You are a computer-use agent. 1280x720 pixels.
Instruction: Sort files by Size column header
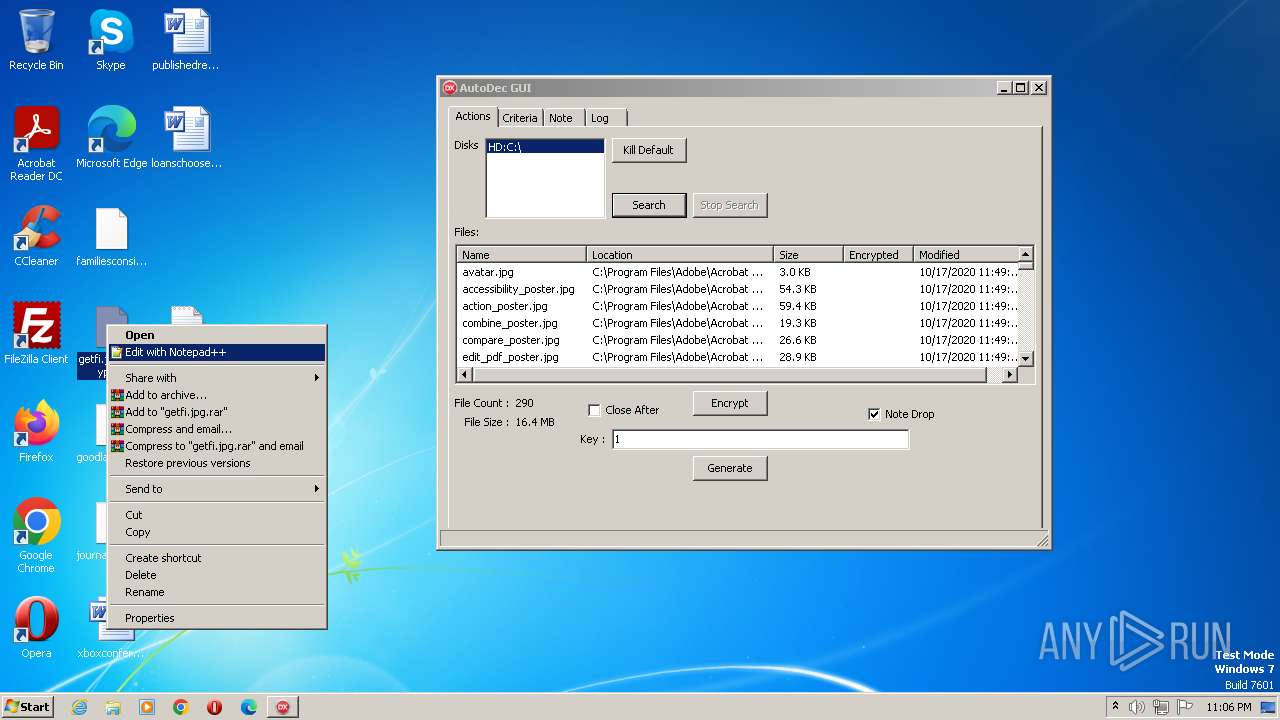[x=808, y=255]
